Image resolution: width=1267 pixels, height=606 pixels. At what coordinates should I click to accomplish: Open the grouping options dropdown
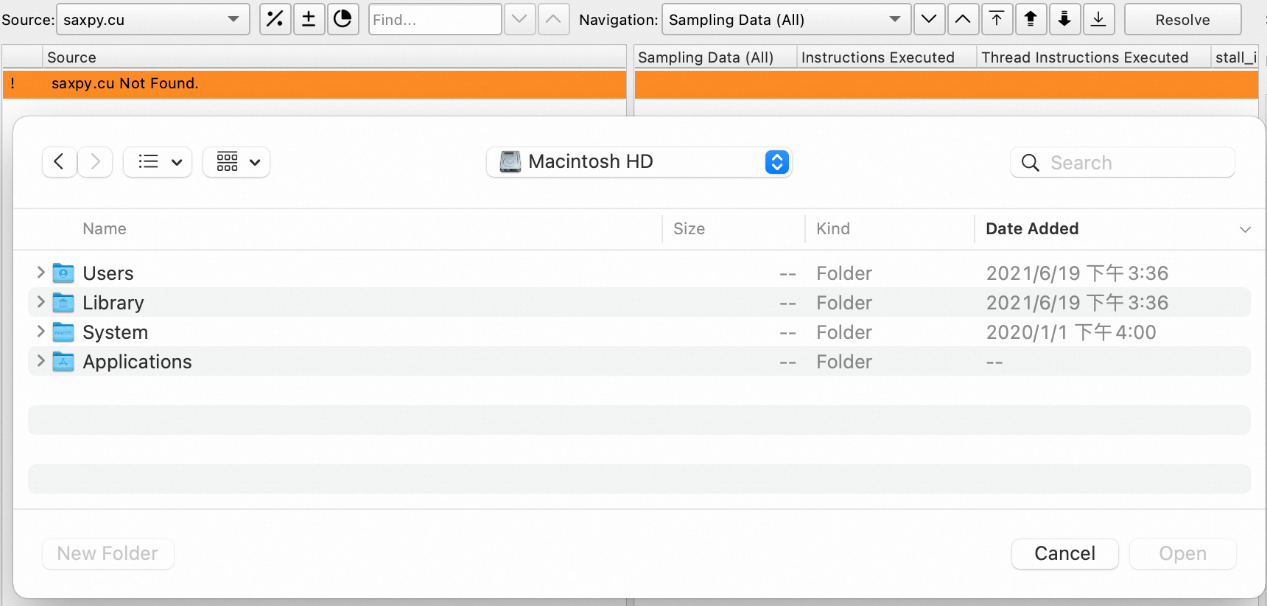[236, 161]
